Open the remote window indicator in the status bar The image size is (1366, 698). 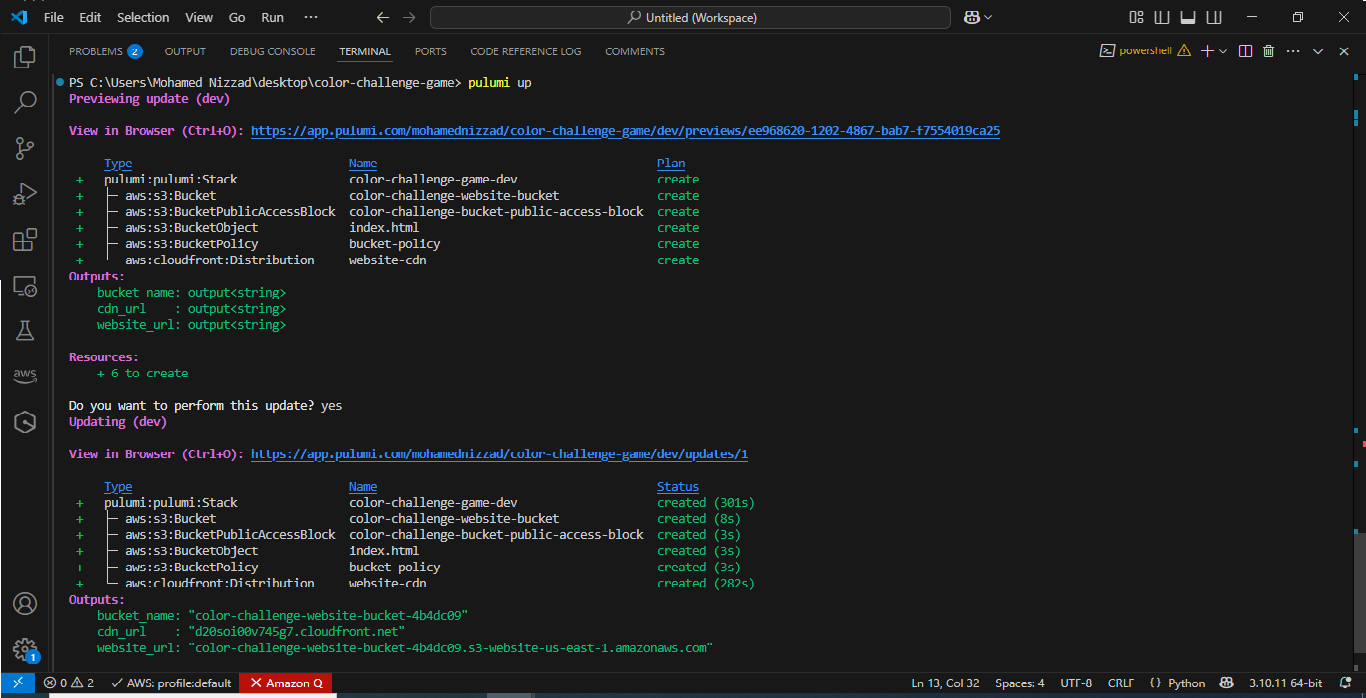(x=18, y=683)
